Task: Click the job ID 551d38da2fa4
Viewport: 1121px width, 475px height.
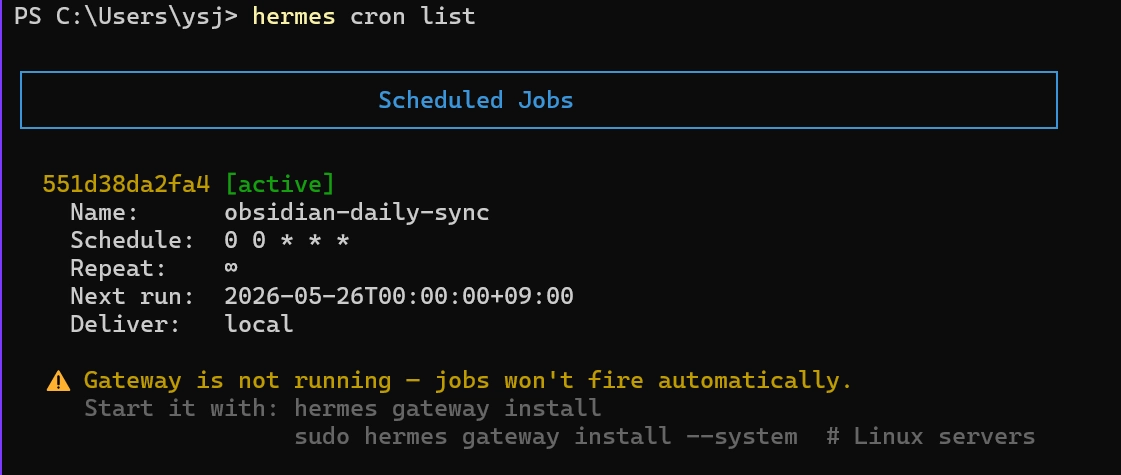Action: (126, 185)
